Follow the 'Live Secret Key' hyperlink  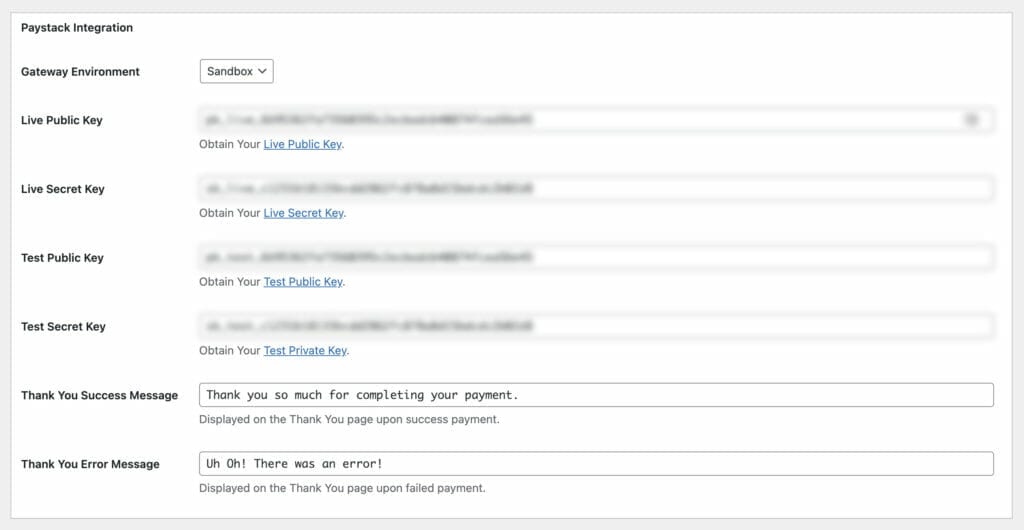[303, 213]
